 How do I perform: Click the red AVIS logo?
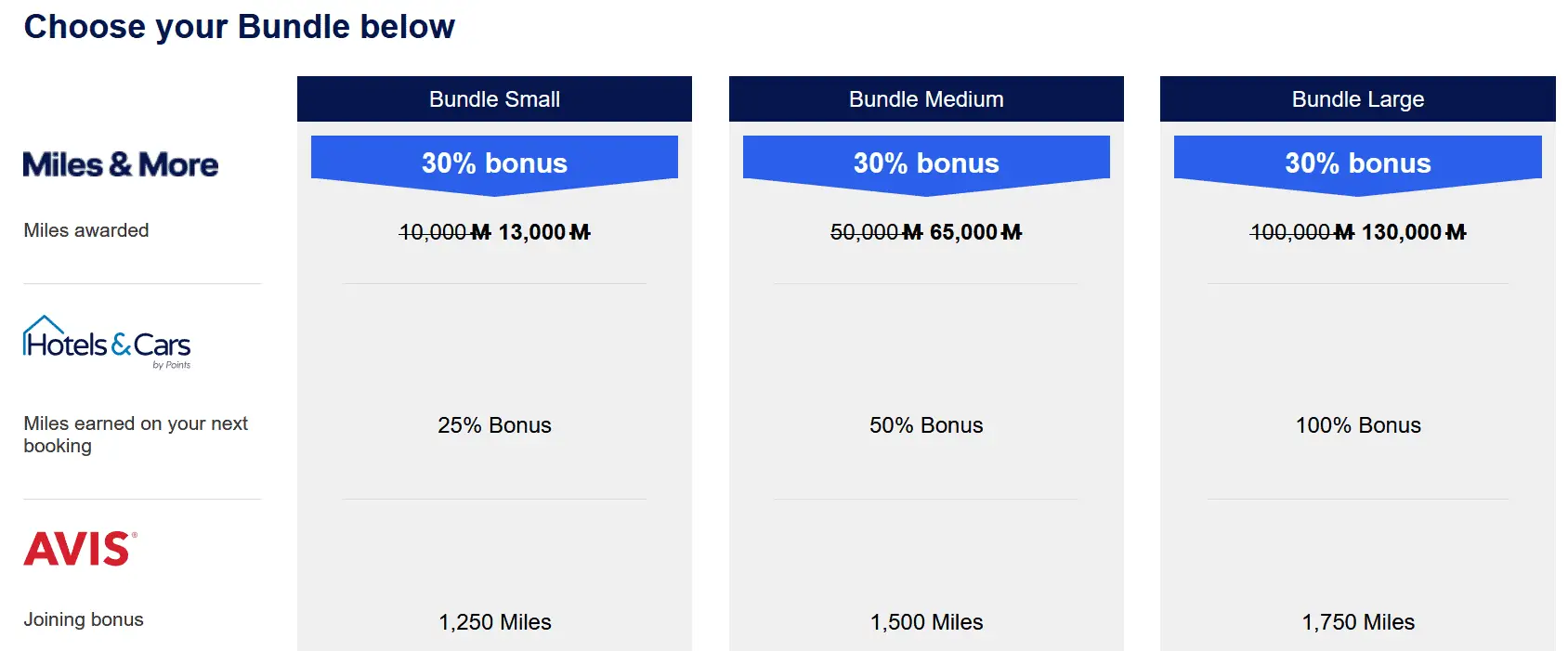coord(80,549)
